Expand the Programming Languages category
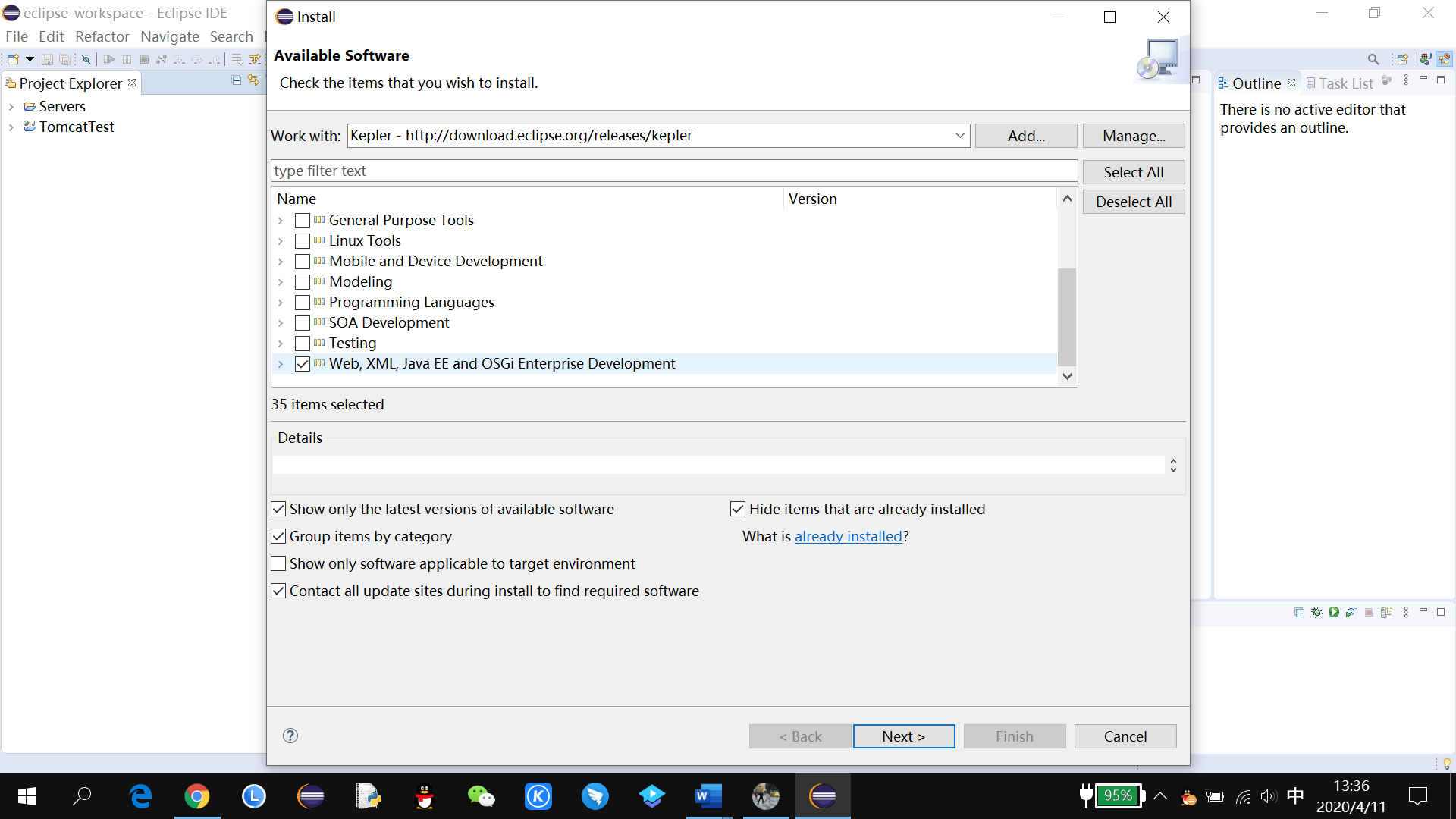Viewport: 1456px width, 819px height. pyautogui.click(x=281, y=303)
